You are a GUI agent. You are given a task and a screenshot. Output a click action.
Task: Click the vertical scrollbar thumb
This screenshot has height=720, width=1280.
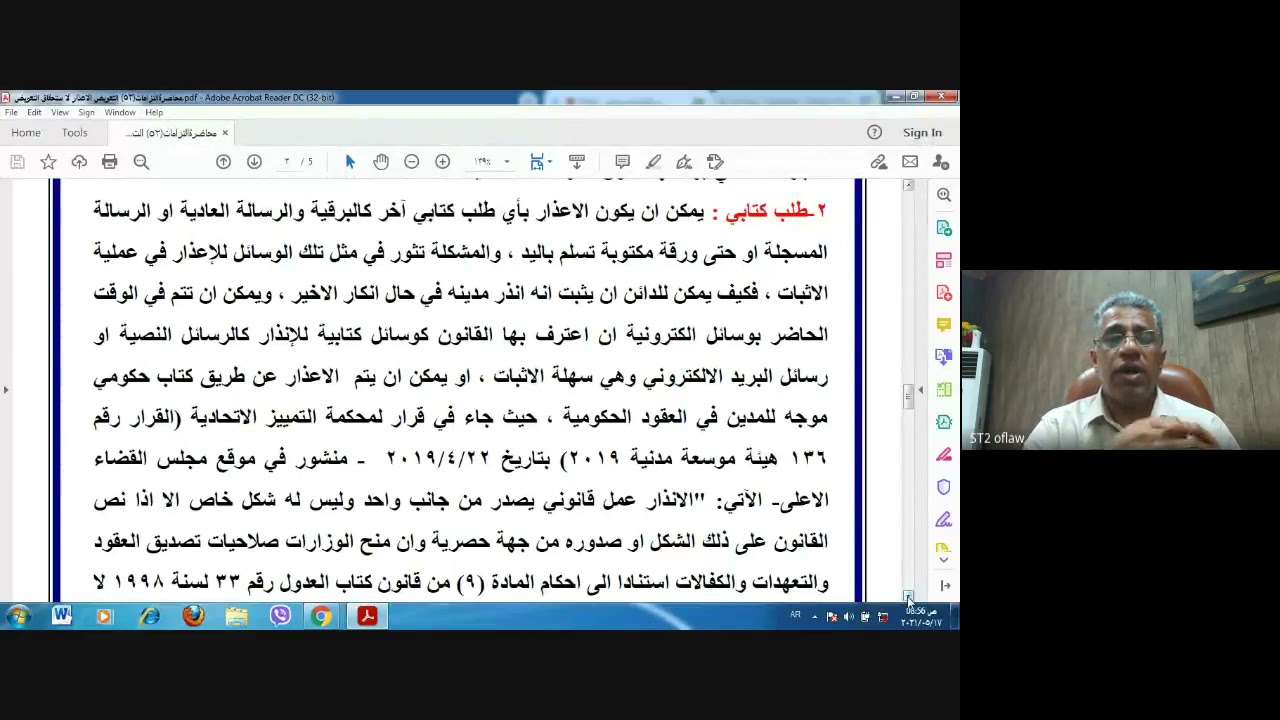(x=908, y=398)
